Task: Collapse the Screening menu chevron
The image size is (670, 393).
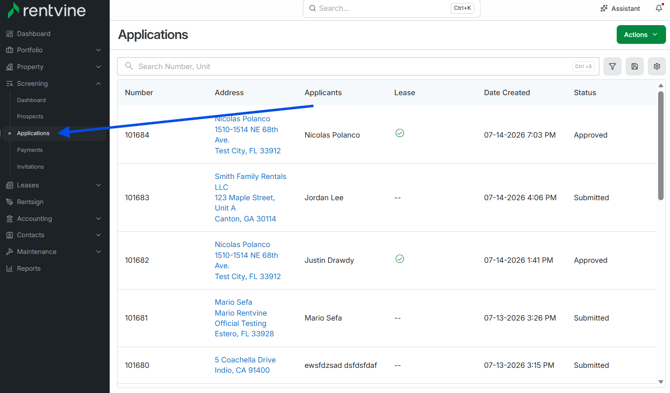Action: (x=98, y=84)
